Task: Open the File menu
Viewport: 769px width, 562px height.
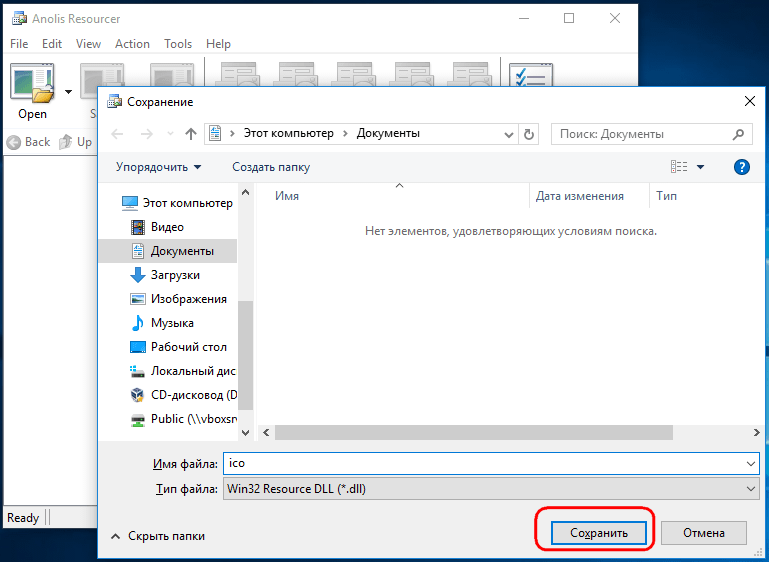Action: [x=19, y=44]
